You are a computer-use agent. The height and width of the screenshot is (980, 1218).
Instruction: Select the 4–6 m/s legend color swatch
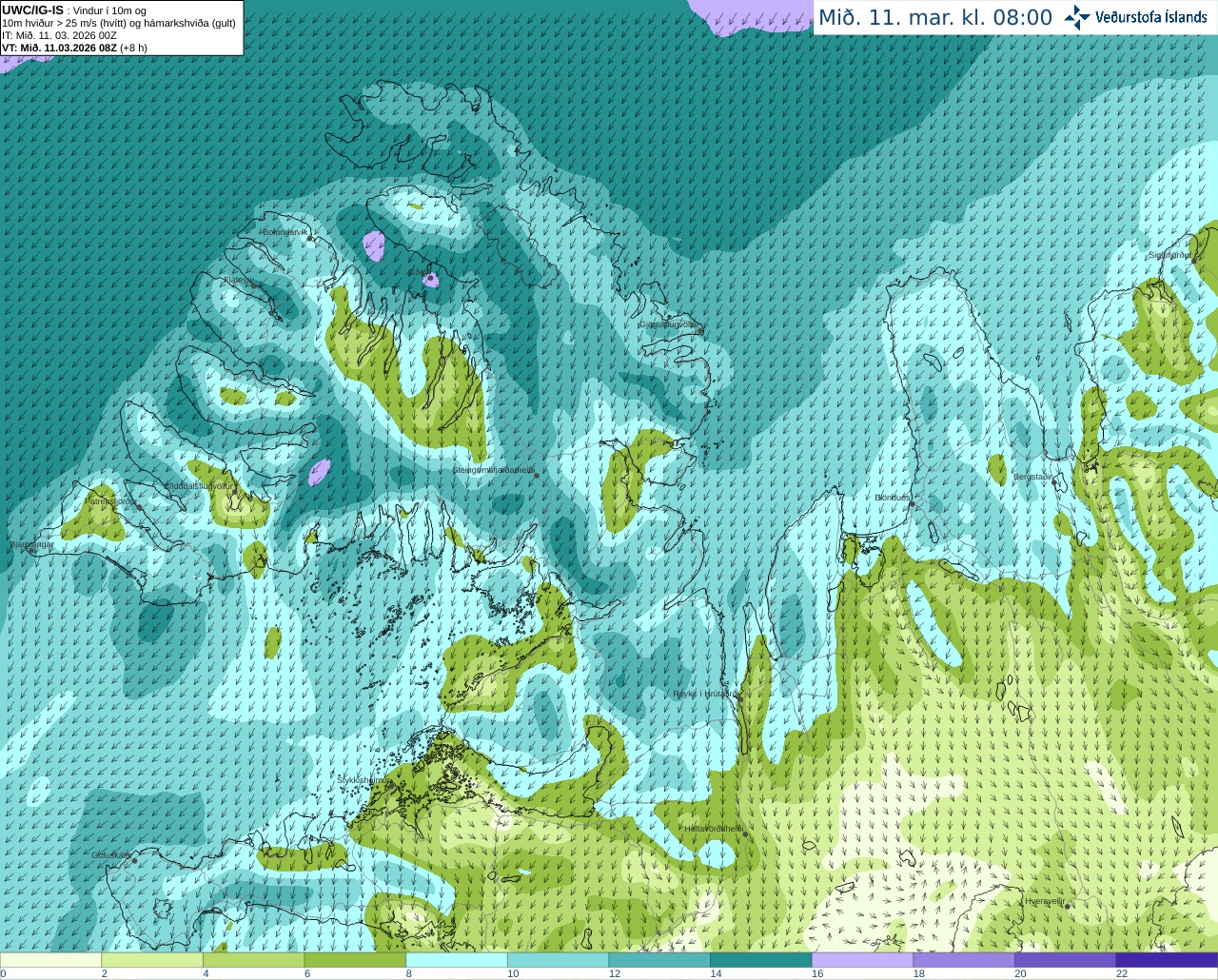pyautogui.click(x=254, y=959)
